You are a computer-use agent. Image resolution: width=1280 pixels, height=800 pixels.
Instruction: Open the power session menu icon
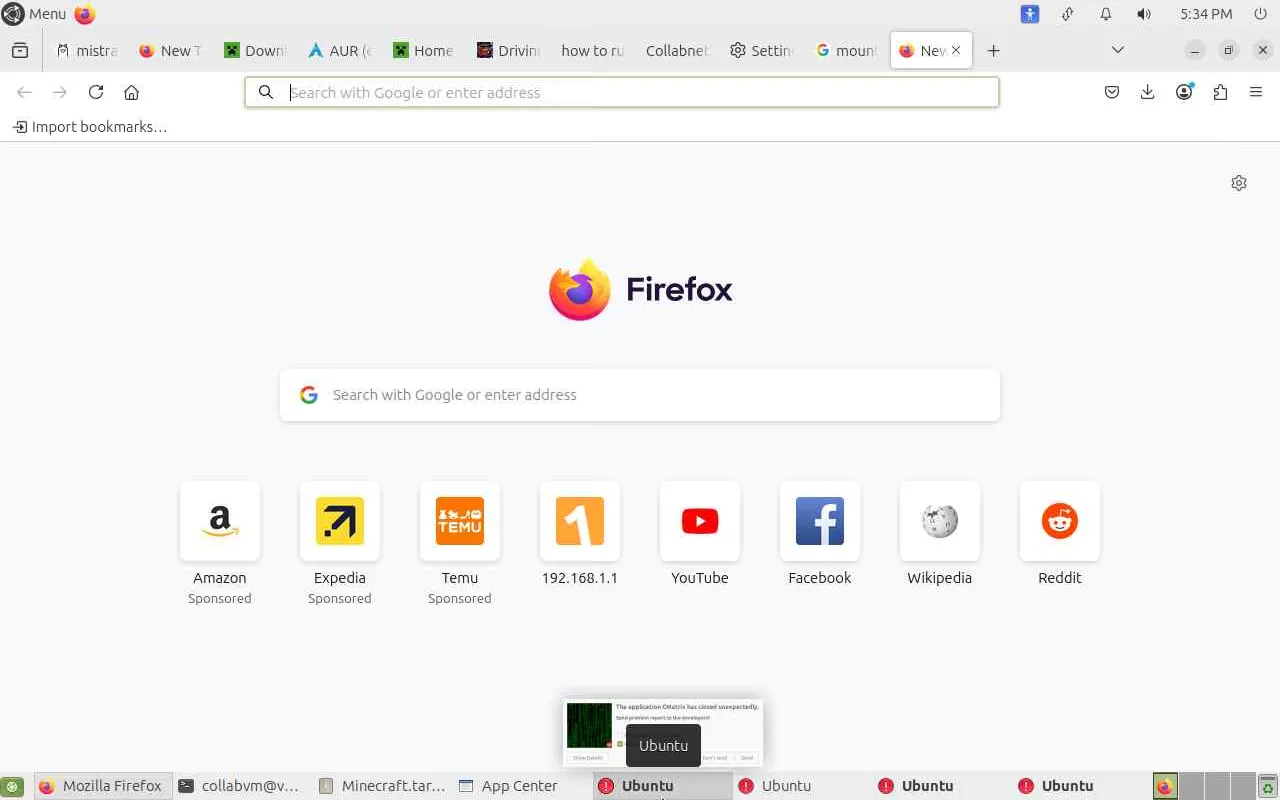click(1261, 14)
